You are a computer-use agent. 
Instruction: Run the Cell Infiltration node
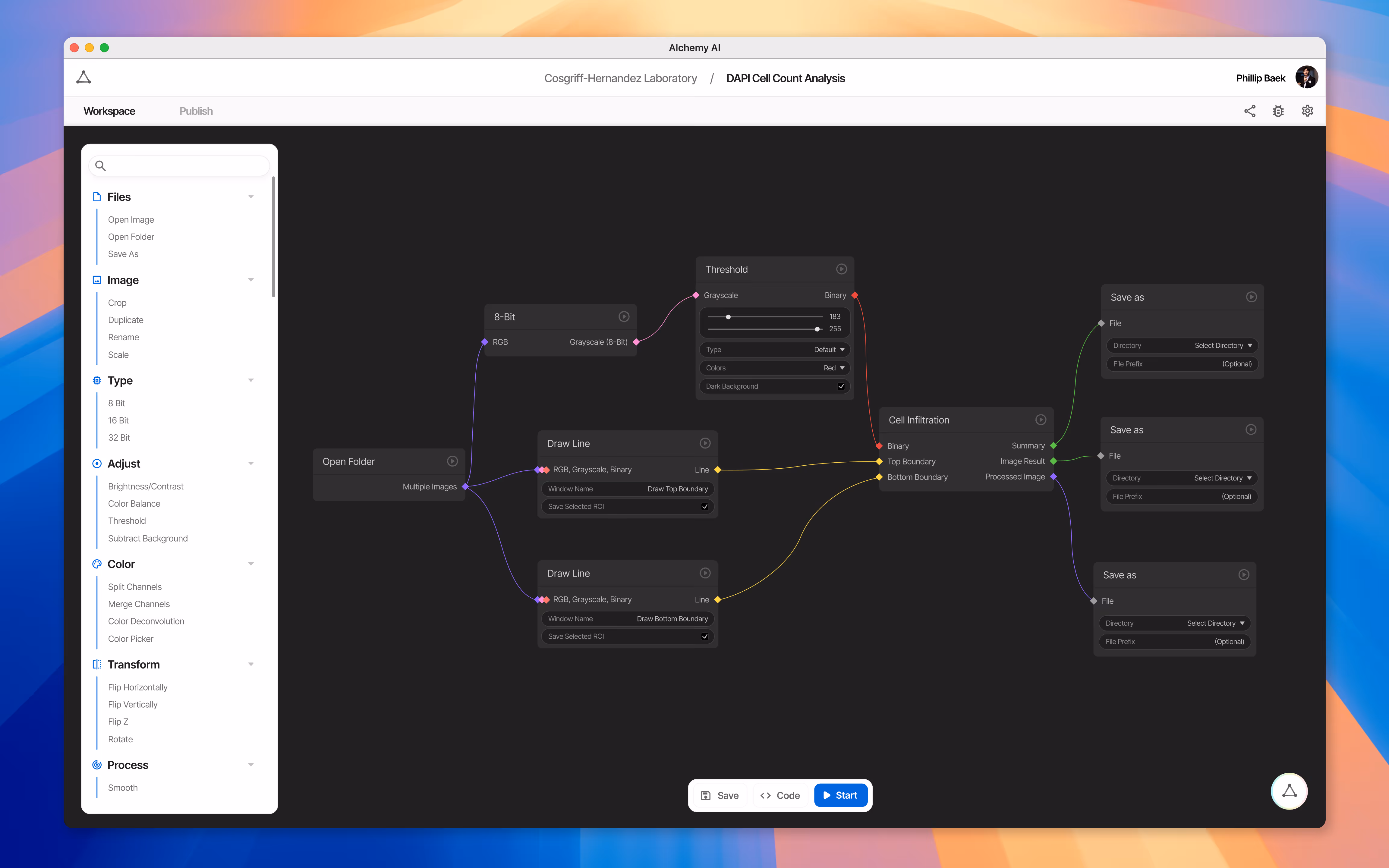coord(1041,420)
